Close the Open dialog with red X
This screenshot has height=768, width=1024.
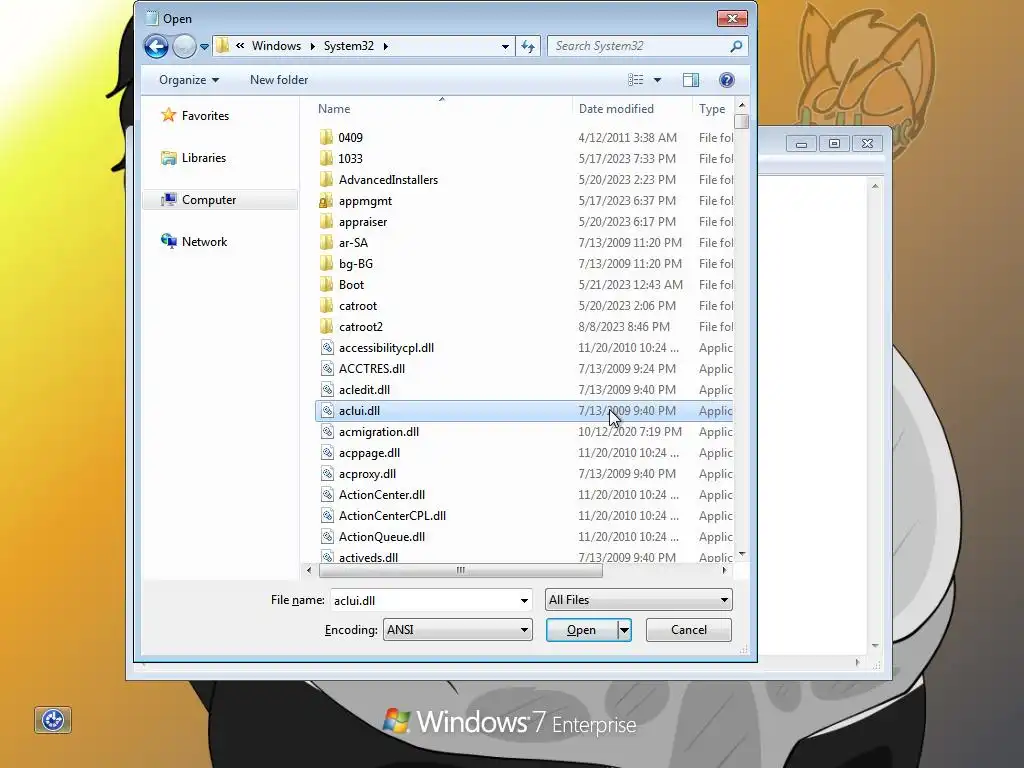732,18
